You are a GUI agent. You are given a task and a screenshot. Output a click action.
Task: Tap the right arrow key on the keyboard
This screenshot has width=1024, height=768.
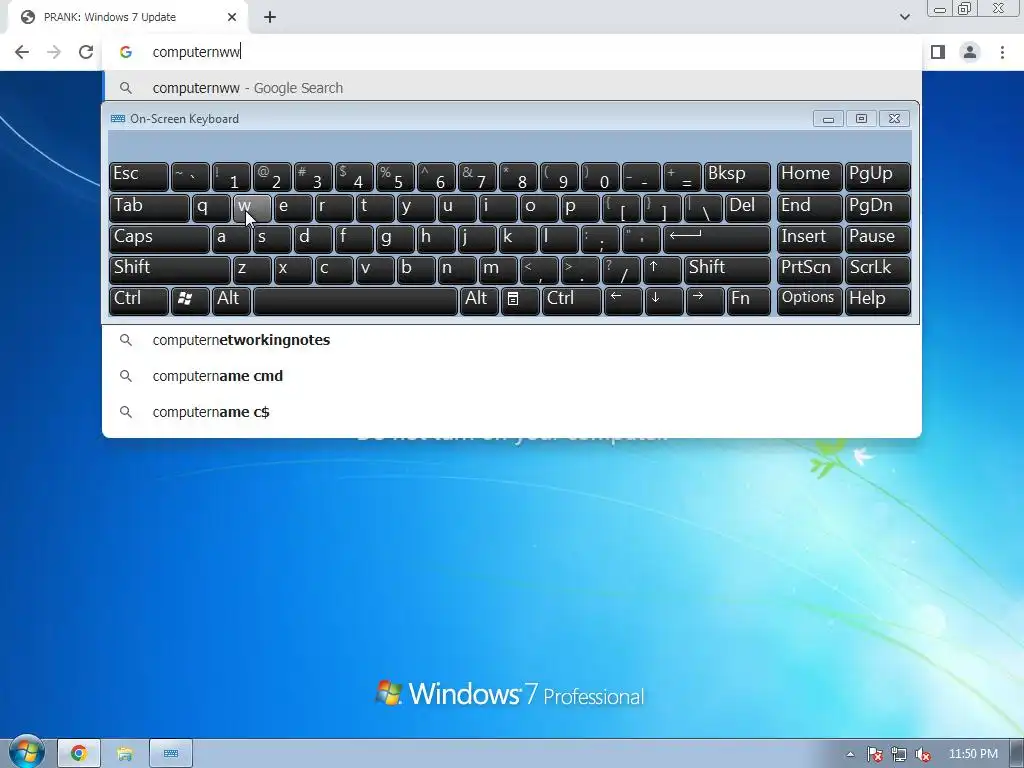[x=705, y=301]
